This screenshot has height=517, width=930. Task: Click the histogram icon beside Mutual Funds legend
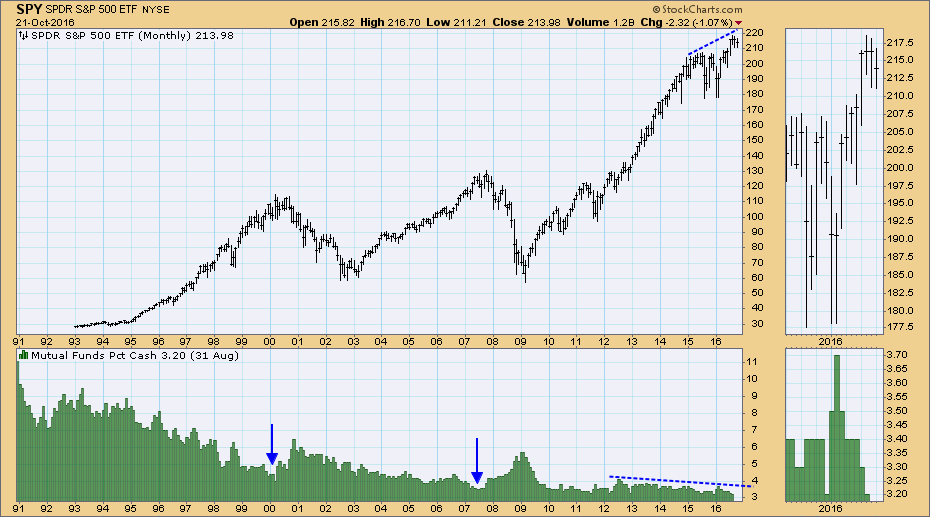(24, 355)
